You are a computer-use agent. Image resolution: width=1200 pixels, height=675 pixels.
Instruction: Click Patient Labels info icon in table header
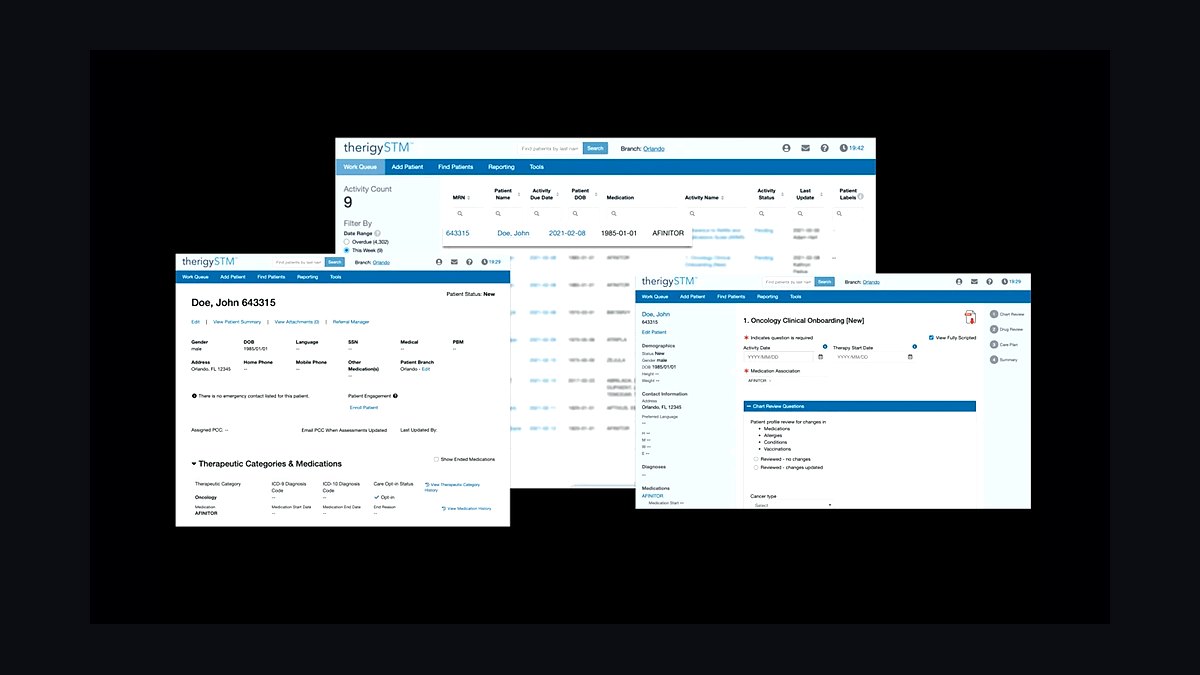click(x=860, y=196)
